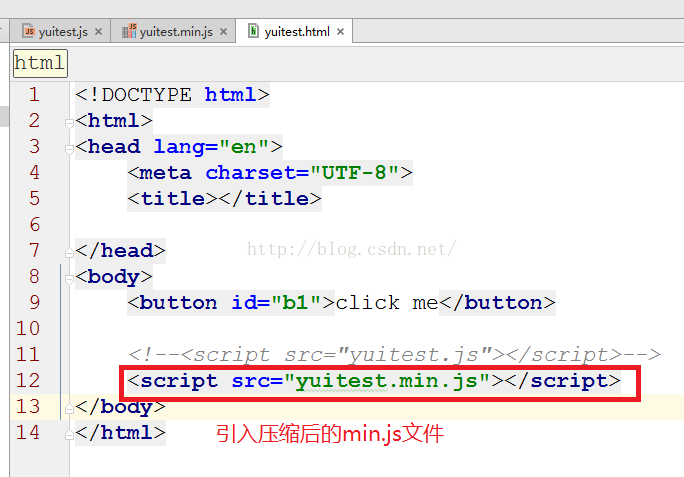This screenshot has height=477, width=684.
Task: Click the lang="en" attribute text
Action: tap(211, 147)
